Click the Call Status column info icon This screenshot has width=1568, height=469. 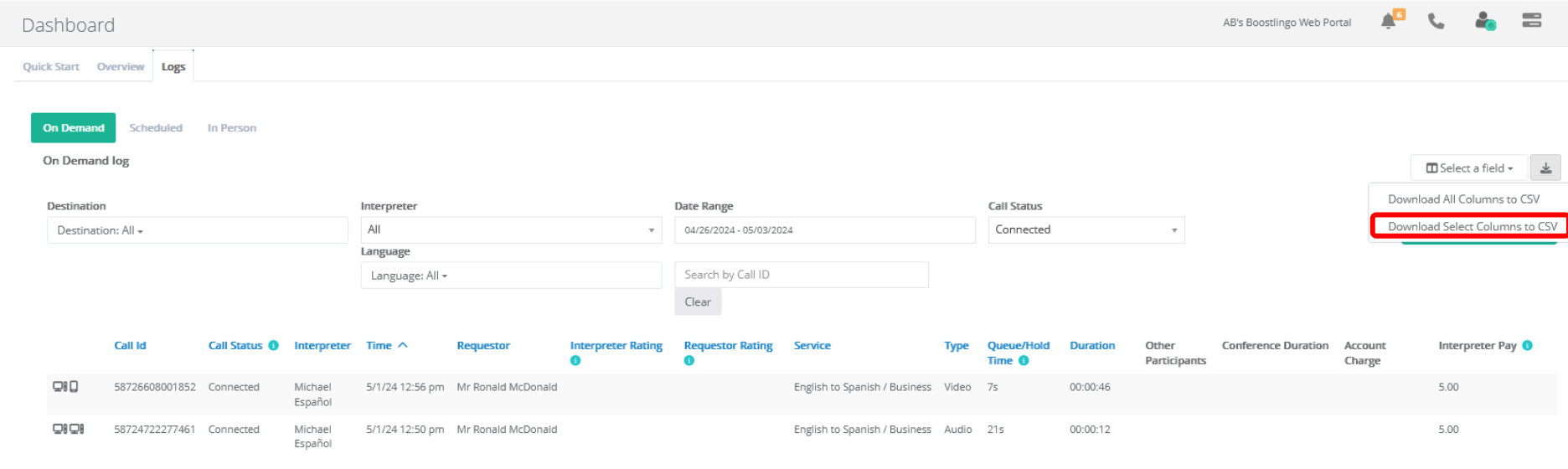click(x=274, y=345)
